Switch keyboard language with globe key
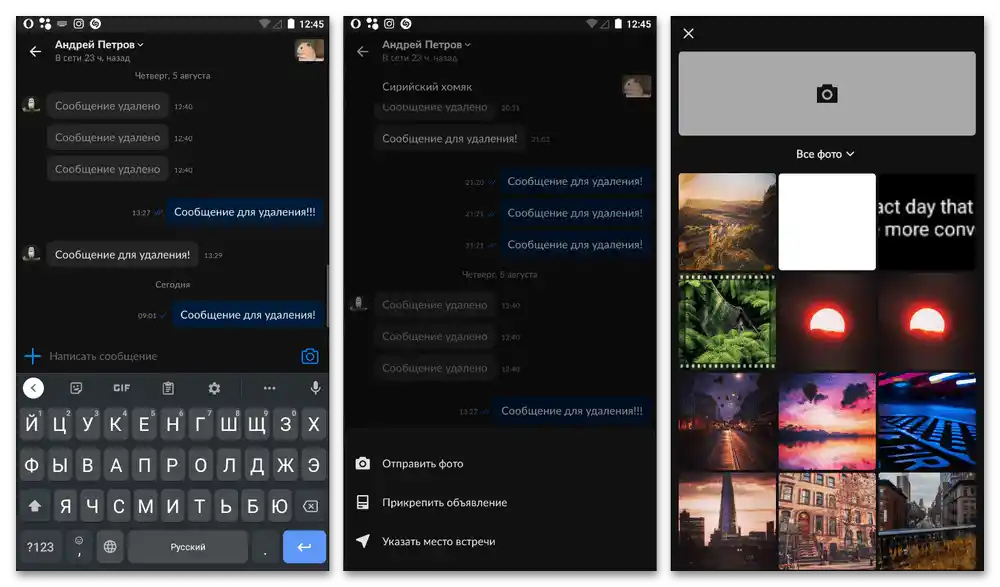Screen dimensions: 1000x587 tap(110, 547)
